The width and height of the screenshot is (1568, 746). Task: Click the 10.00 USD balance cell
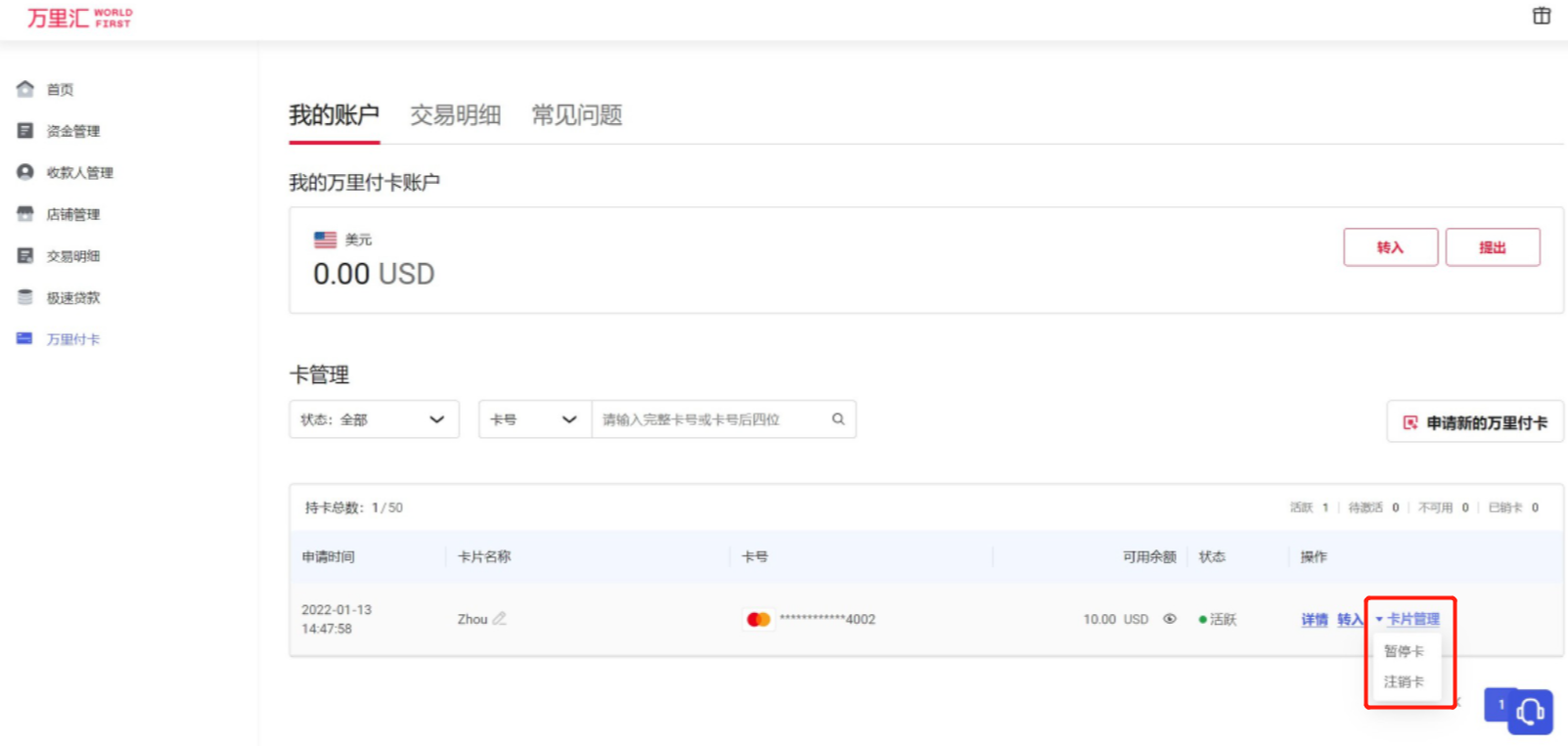coord(1116,619)
